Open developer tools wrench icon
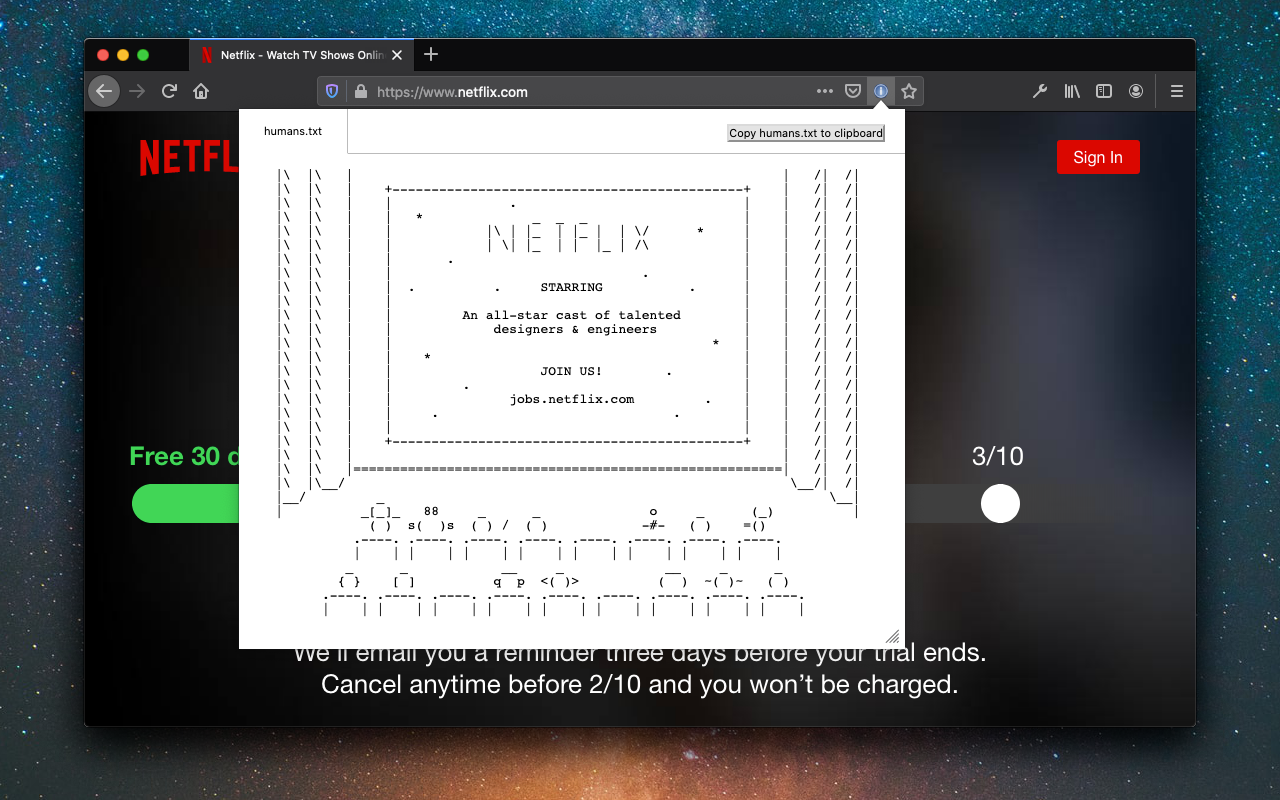 pos(1040,91)
